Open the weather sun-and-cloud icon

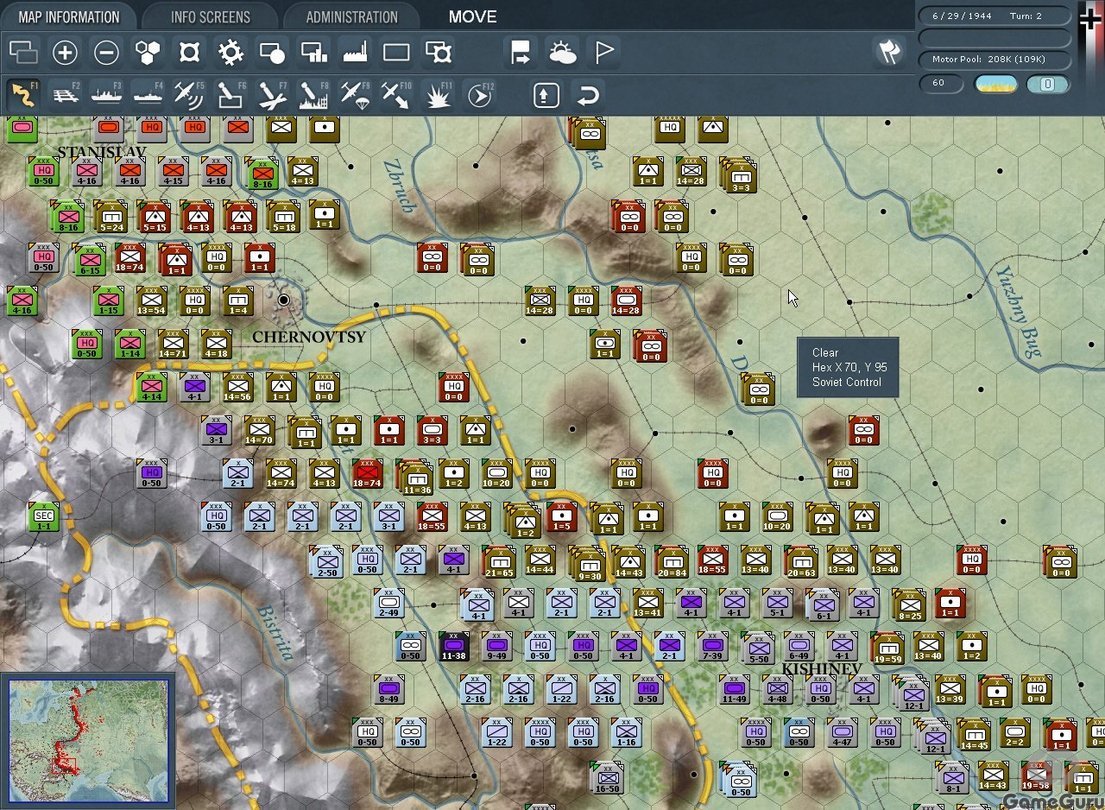click(562, 52)
